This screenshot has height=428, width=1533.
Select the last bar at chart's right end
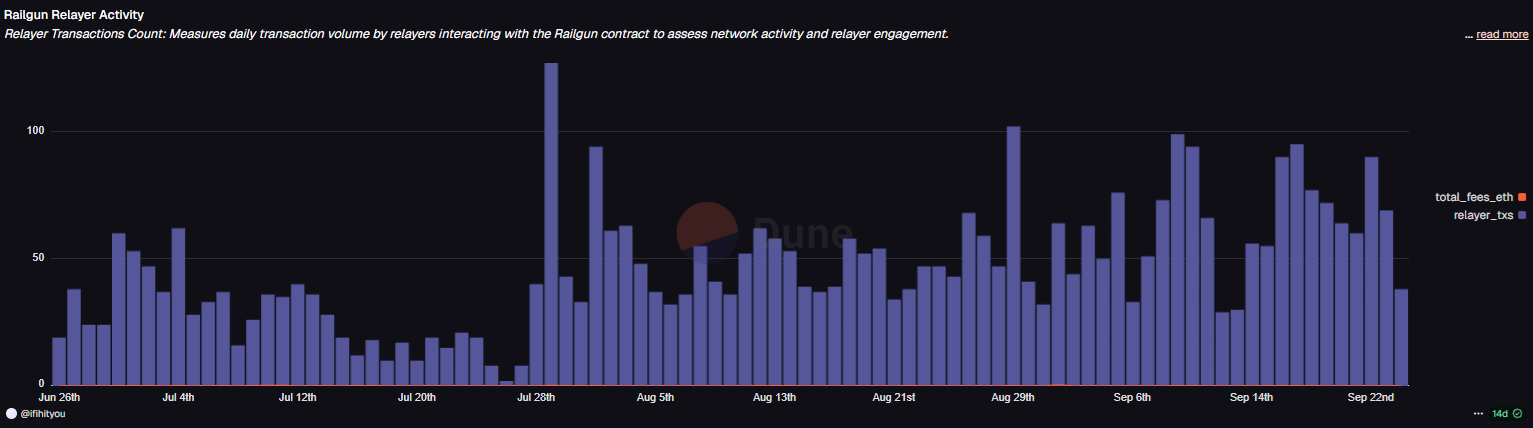pyautogui.click(x=1401, y=337)
